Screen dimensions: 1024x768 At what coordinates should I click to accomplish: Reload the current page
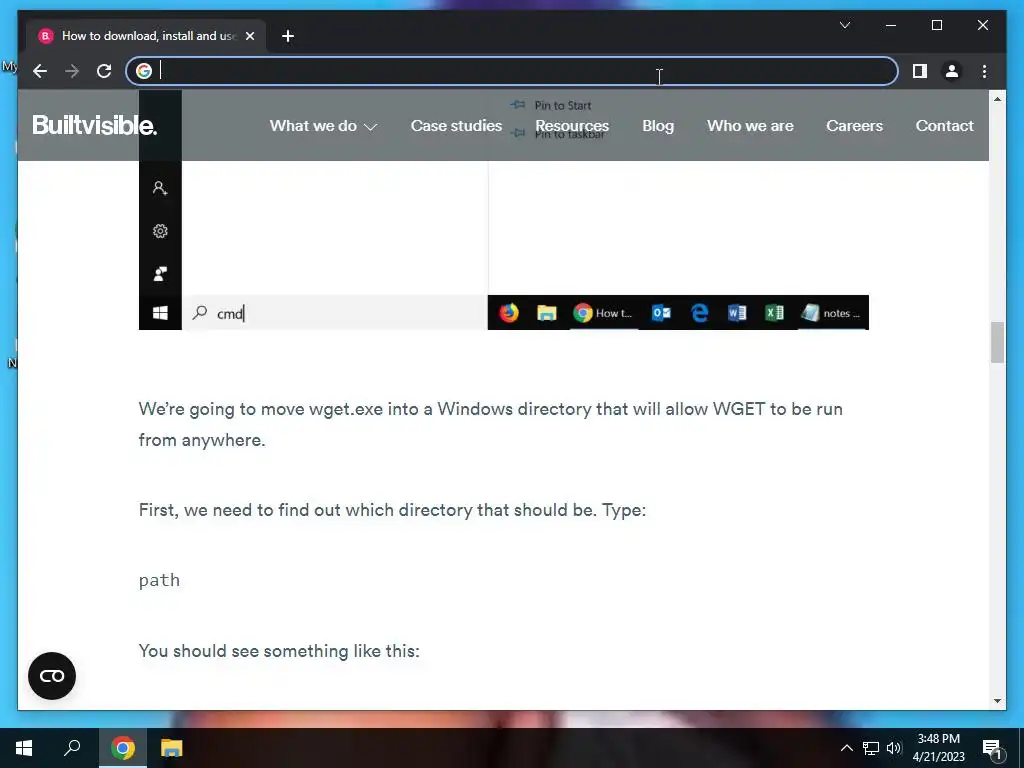[x=104, y=71]
